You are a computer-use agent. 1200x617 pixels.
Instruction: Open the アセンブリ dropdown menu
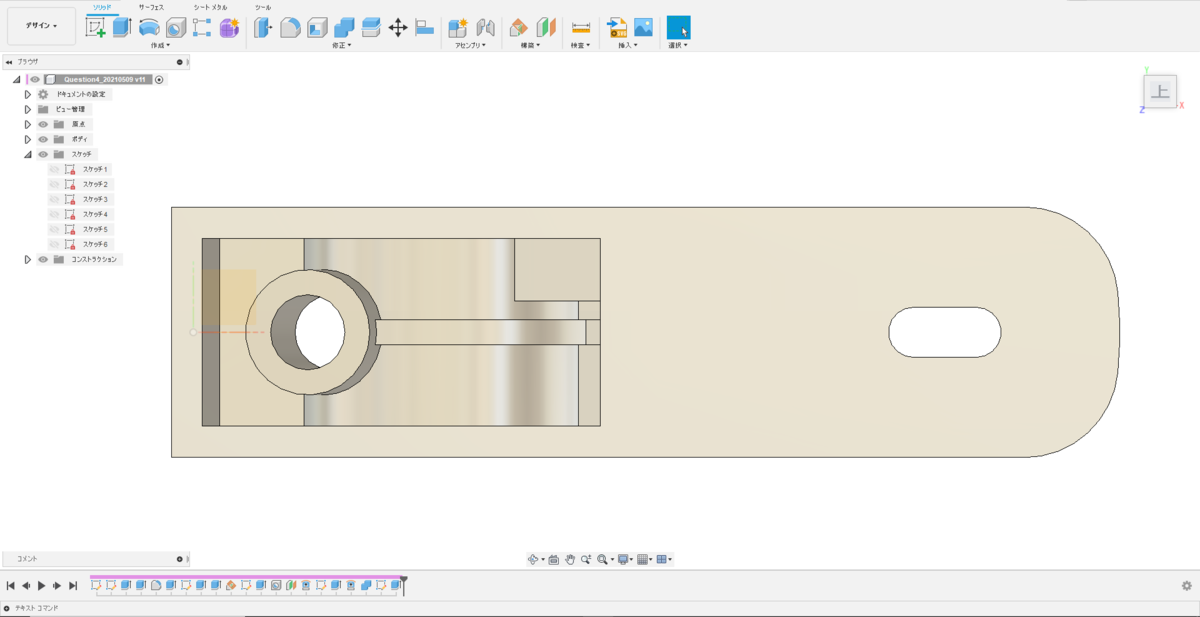pos(469,45)
